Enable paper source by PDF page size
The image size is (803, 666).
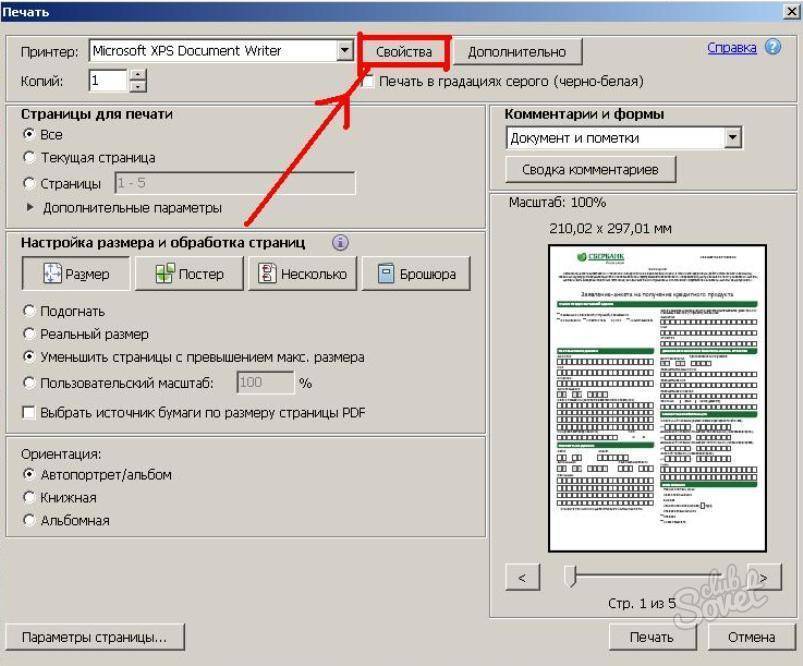(29, 412)
